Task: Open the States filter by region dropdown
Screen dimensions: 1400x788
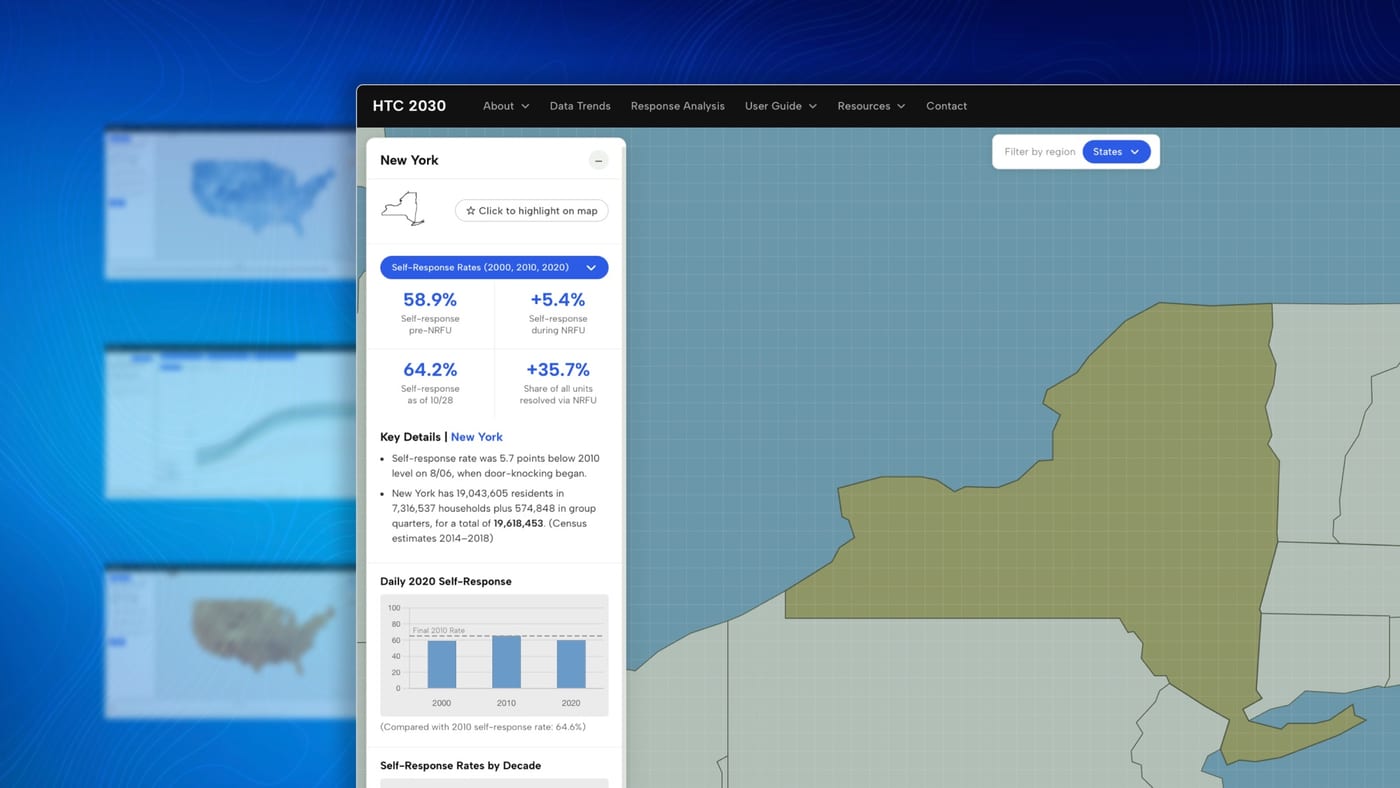Action: (x=1116, y=152)
